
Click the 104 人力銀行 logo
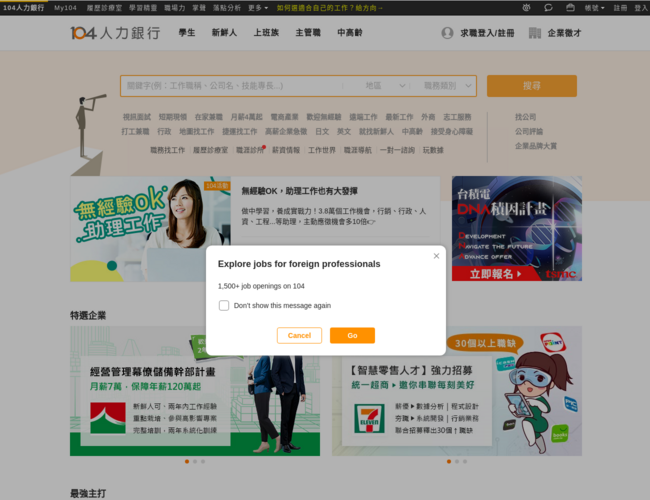pyautogui.click(x=115, y=33)
